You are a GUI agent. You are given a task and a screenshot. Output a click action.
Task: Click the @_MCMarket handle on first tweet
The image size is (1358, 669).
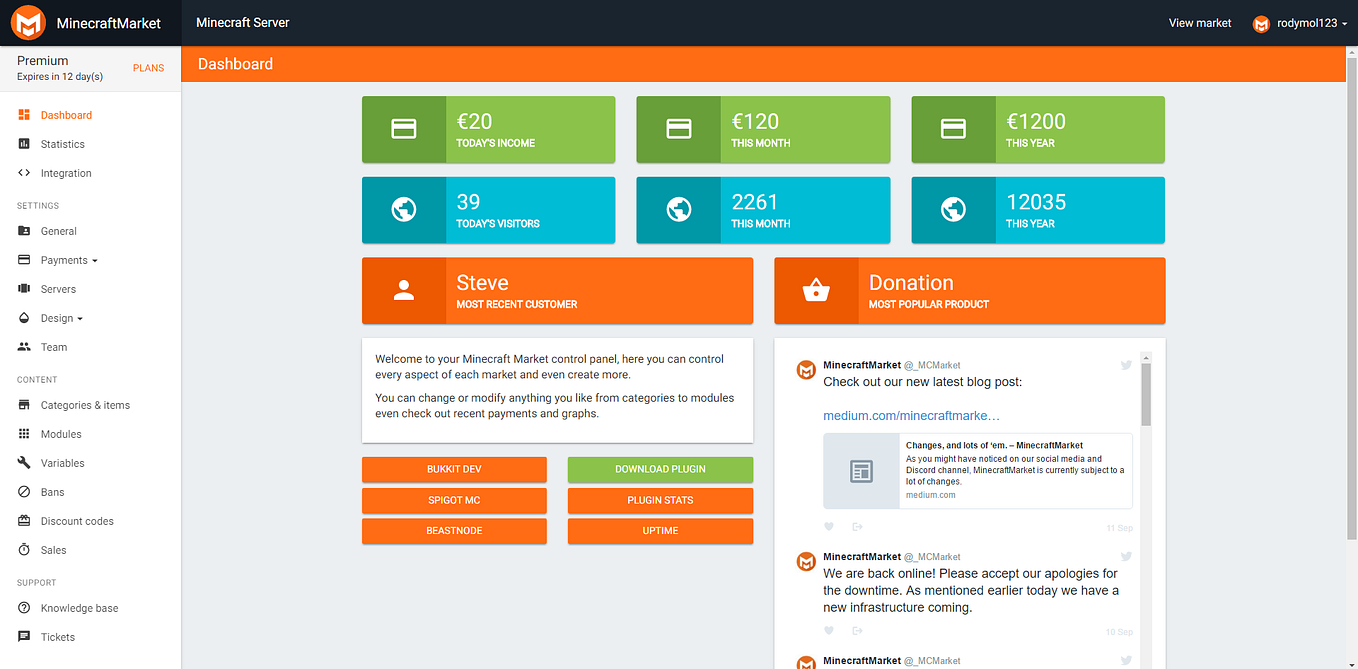[932, 365]
